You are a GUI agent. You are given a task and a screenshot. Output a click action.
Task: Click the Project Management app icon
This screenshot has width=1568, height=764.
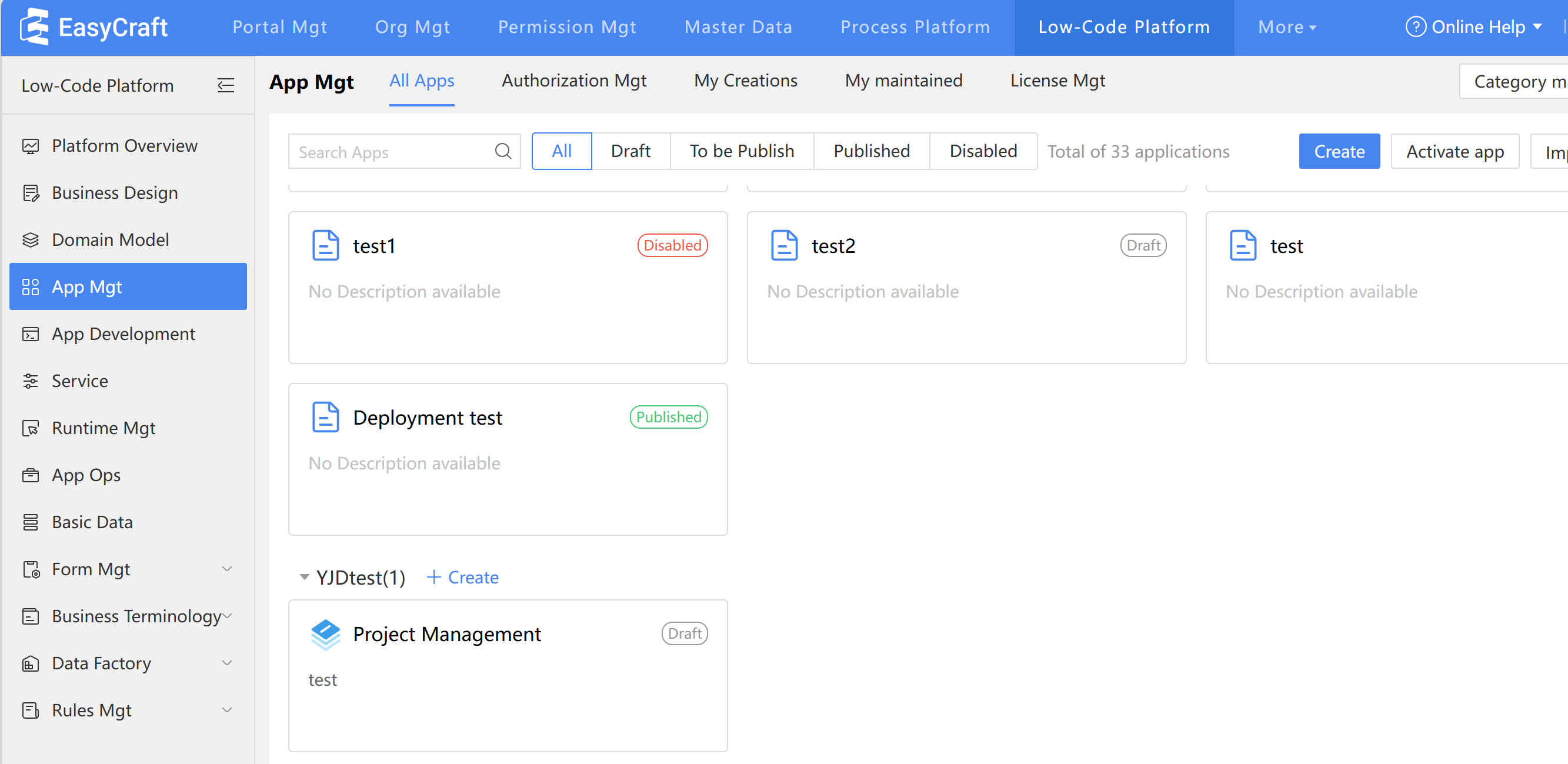(x=326, y=635)
